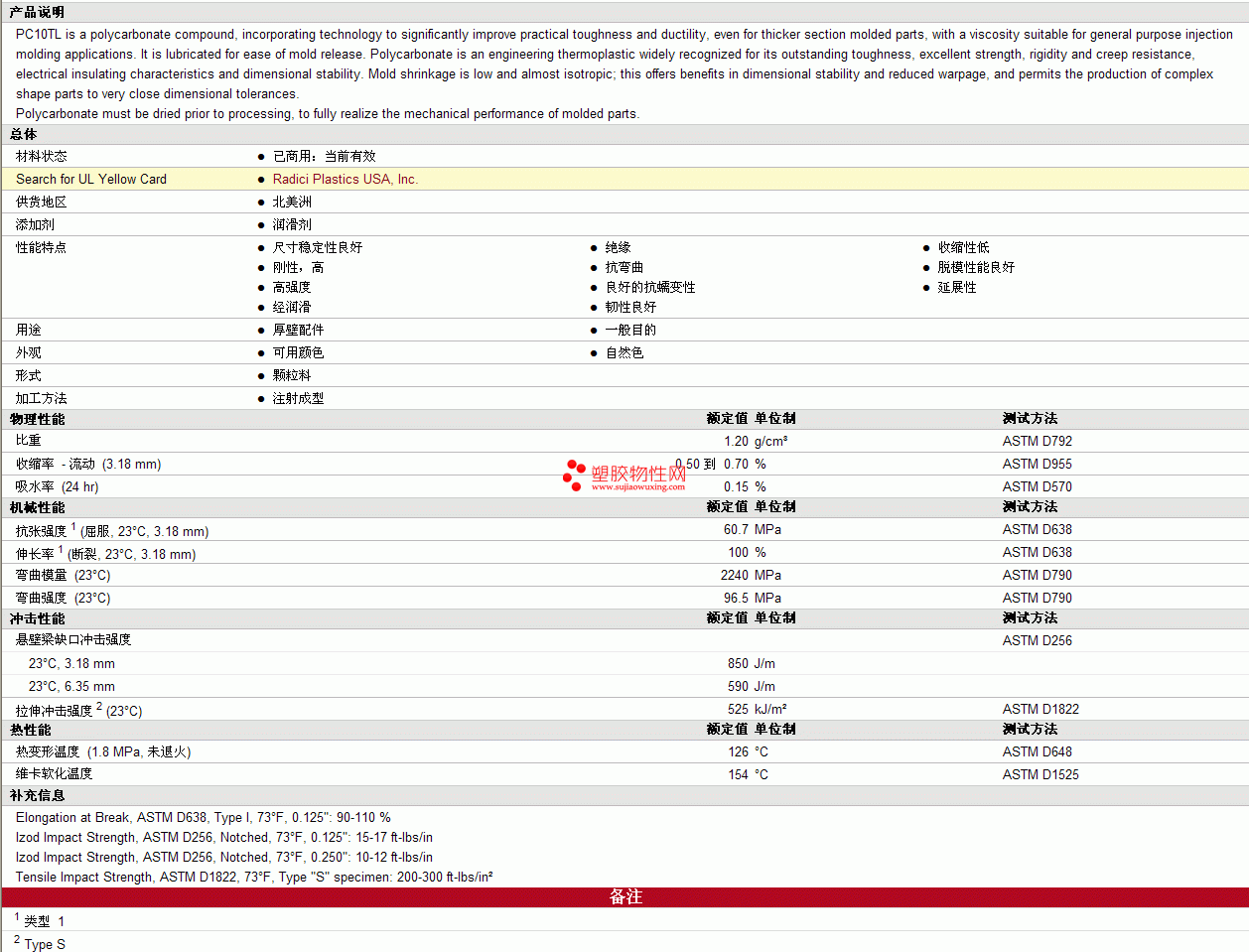Viewport: 1249px width, 952px height.
Task: Select the feature 延展性
Action: [x=957, y=287]
